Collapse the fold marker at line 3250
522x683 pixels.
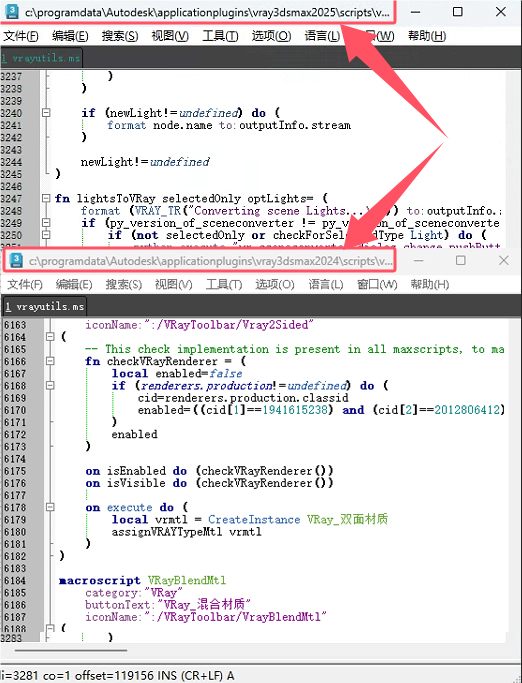coord(46,235)
